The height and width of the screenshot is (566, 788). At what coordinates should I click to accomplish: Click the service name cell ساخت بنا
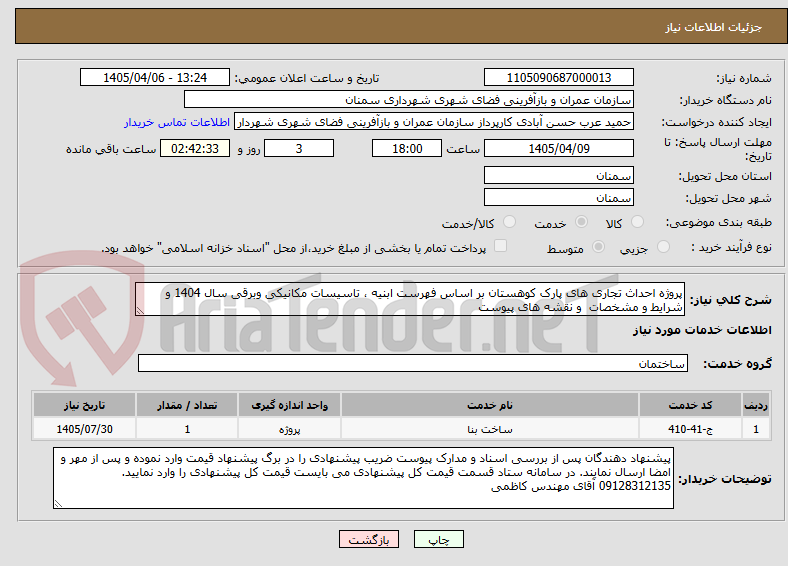click(x=489, y=429)
